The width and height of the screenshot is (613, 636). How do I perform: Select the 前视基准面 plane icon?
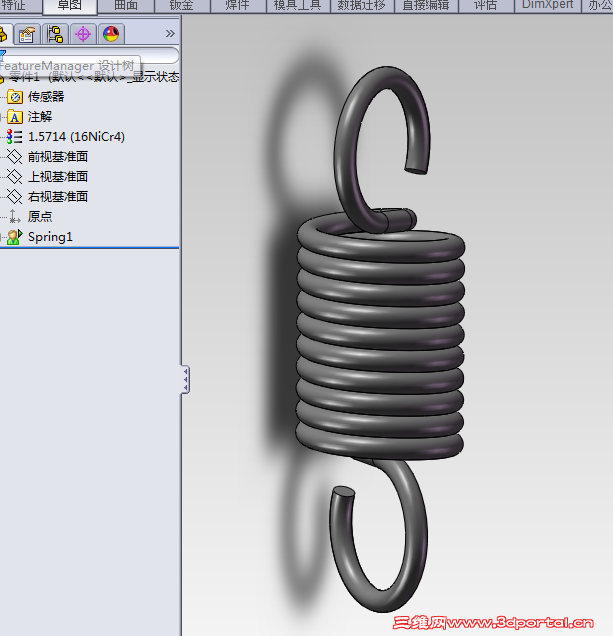coord(15,157)
